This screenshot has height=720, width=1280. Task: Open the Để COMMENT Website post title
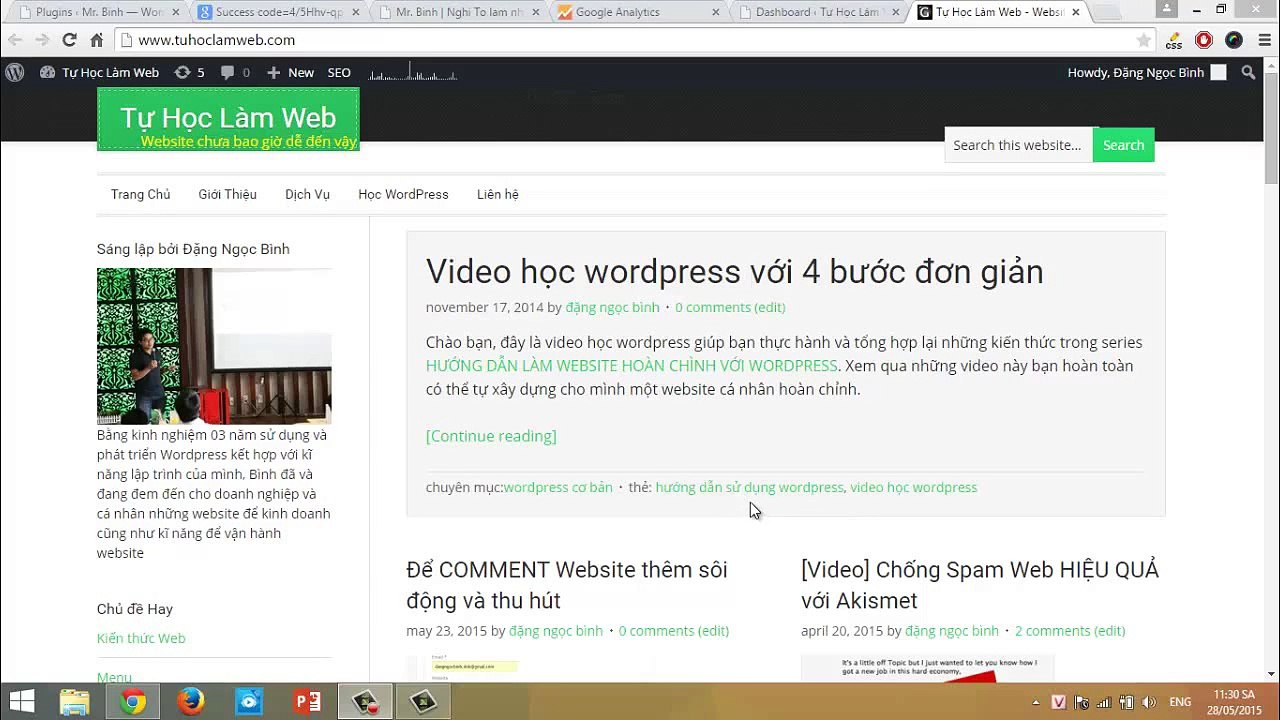pyautogui.click(x=567, y=585)
